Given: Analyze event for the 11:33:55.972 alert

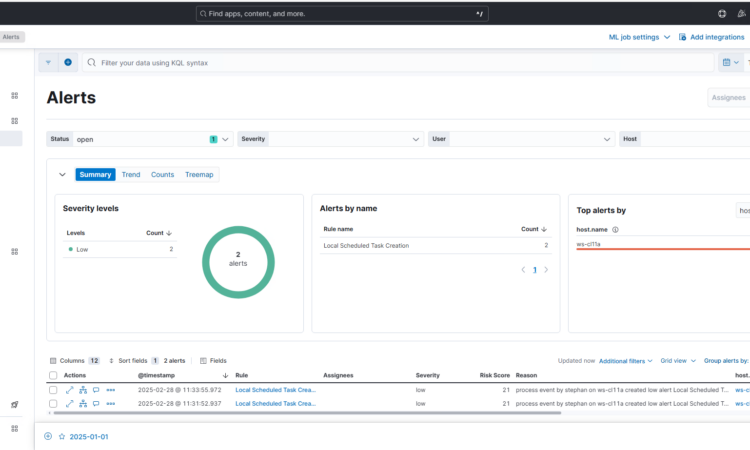Looking at the screenshot, I should (83, 390).
